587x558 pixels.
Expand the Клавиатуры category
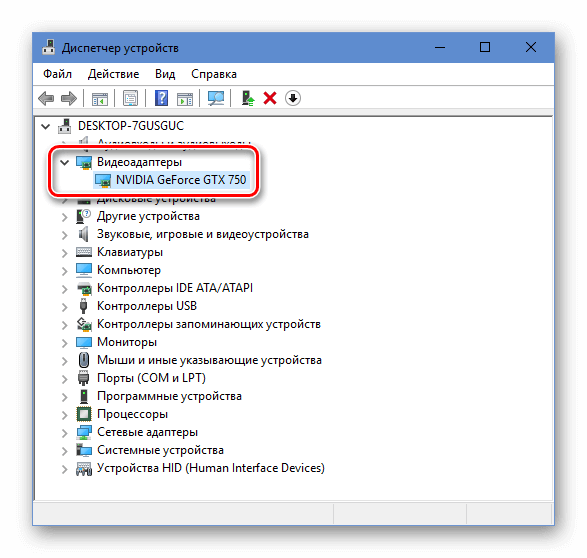[x=65, y=253]
